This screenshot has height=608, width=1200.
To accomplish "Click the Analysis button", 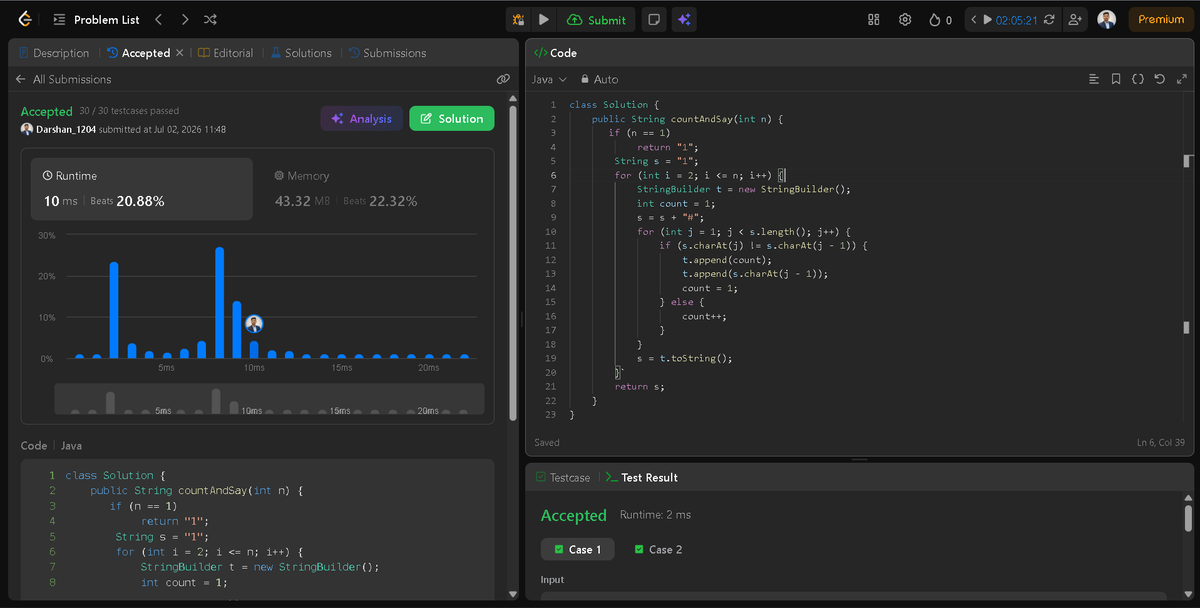I will click(361, 118).
